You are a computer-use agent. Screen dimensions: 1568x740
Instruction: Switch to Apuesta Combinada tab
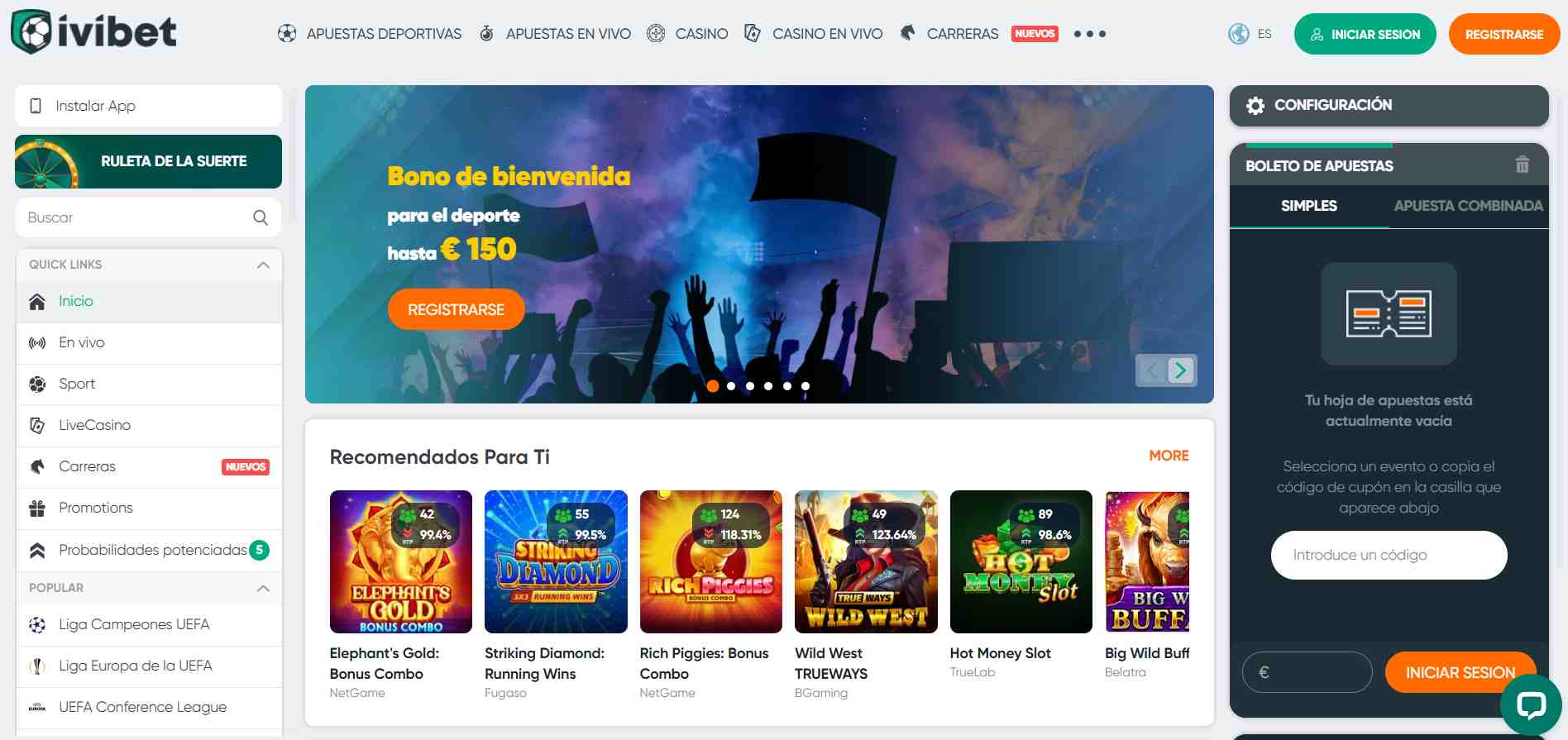tap(1468, 206)
